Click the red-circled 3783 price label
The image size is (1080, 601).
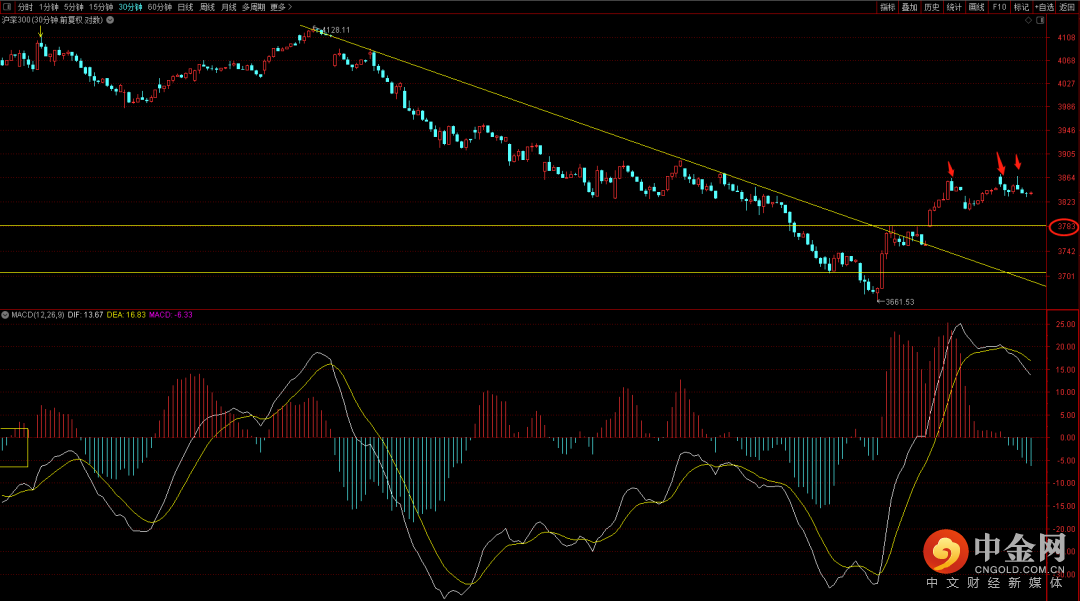pos(1063,228)
